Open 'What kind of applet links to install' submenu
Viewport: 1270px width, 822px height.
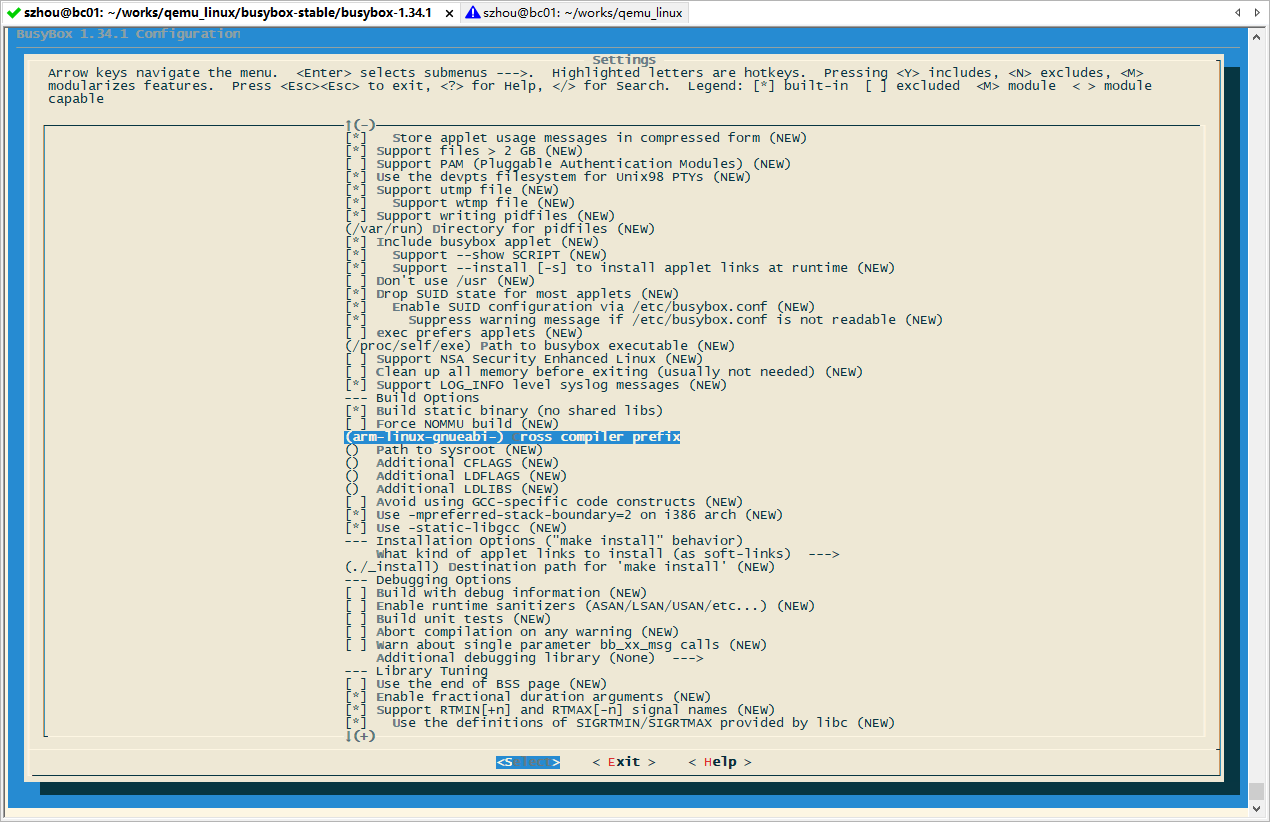point(607,554)
